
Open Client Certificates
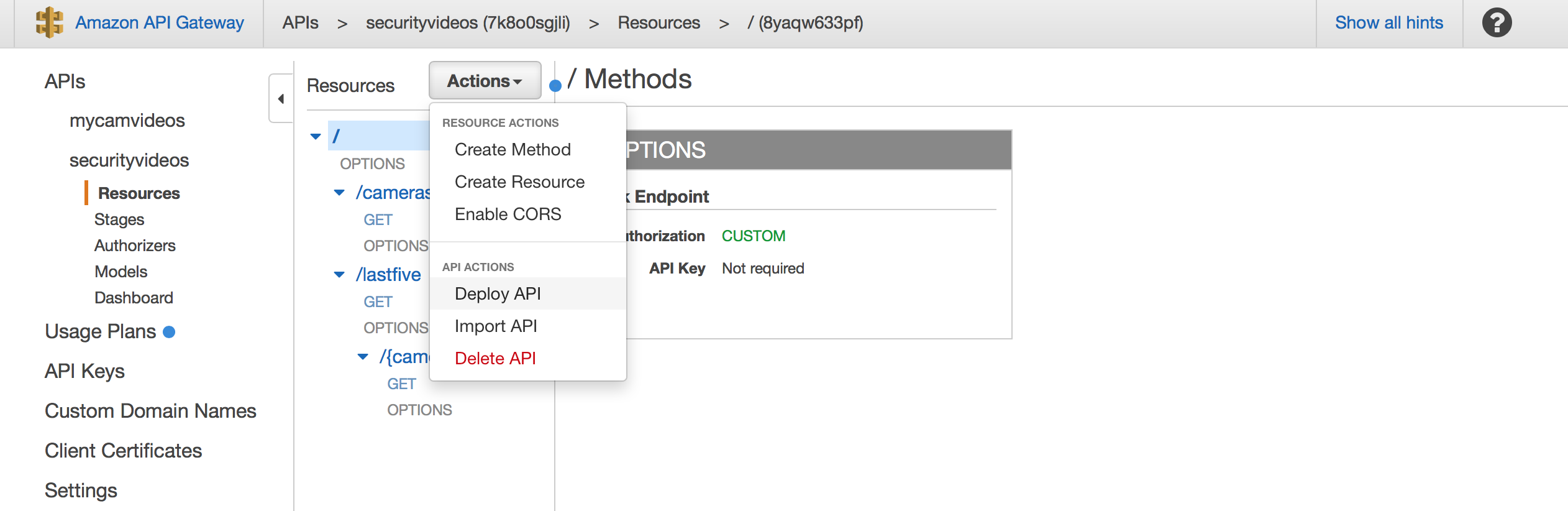point(123,451)
